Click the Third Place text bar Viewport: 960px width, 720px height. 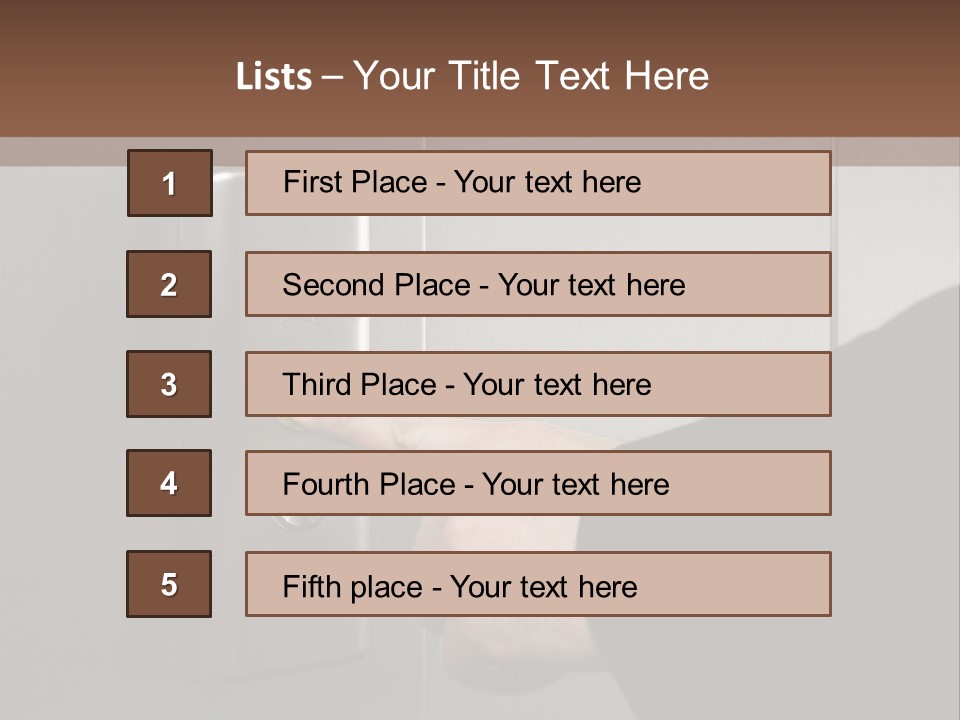pyautogui.click(x=538, y=384)
